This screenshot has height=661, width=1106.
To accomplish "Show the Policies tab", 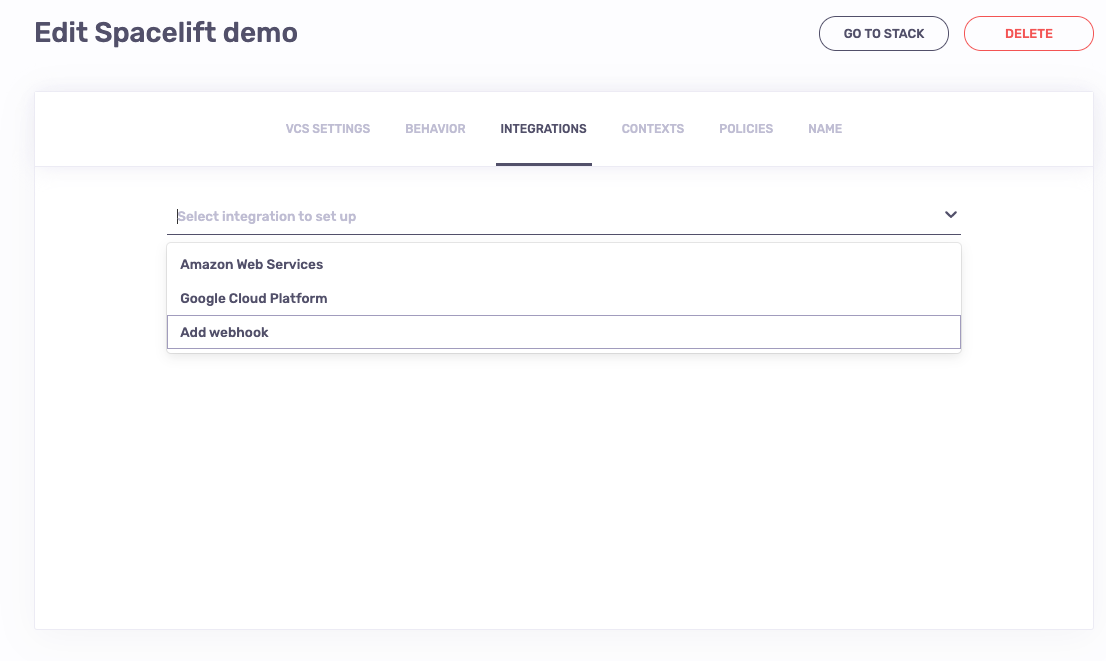I will point(746,129).
